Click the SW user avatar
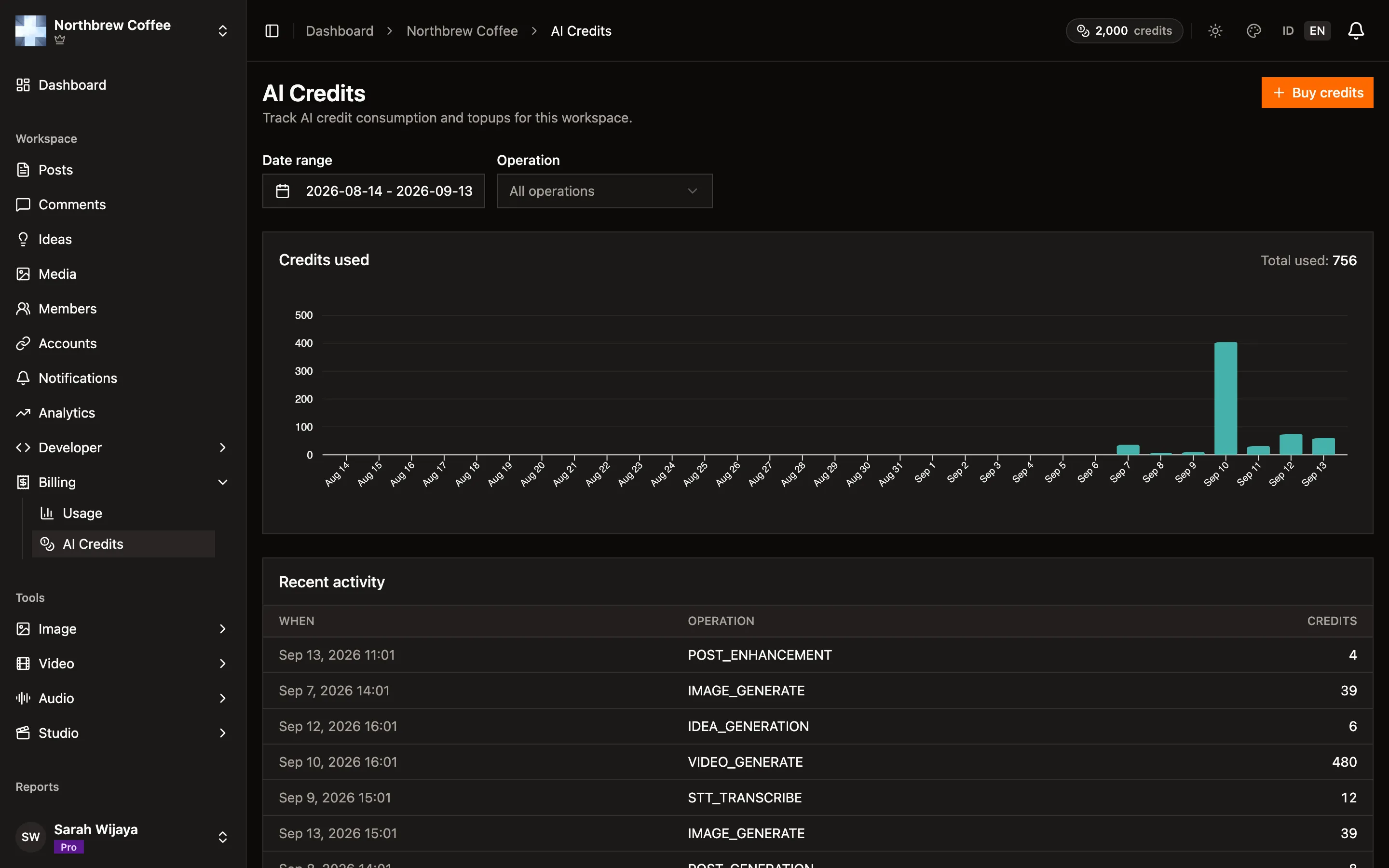Image resolution: width=1389 pixels, height=868 pixels. pyautogui.click(x=31, y=837)
